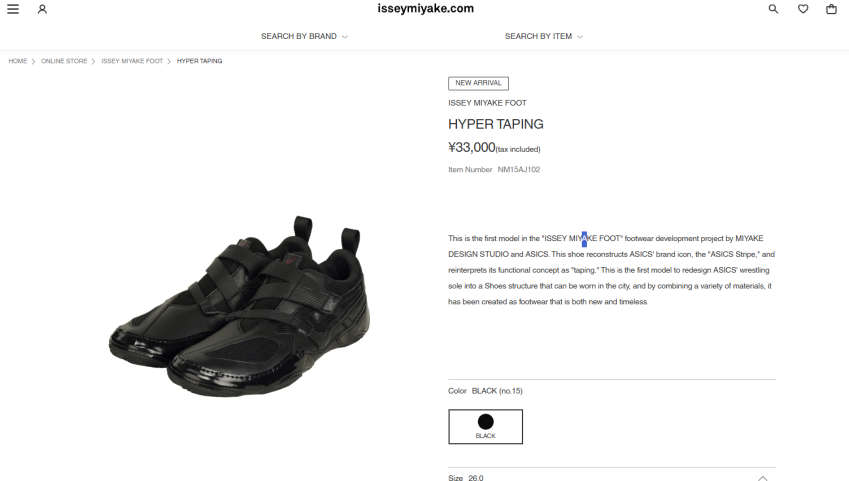Click the isseymiyake.com site logo
The height and width of the screenshot is (481, 849).
[x=426, y=9]
